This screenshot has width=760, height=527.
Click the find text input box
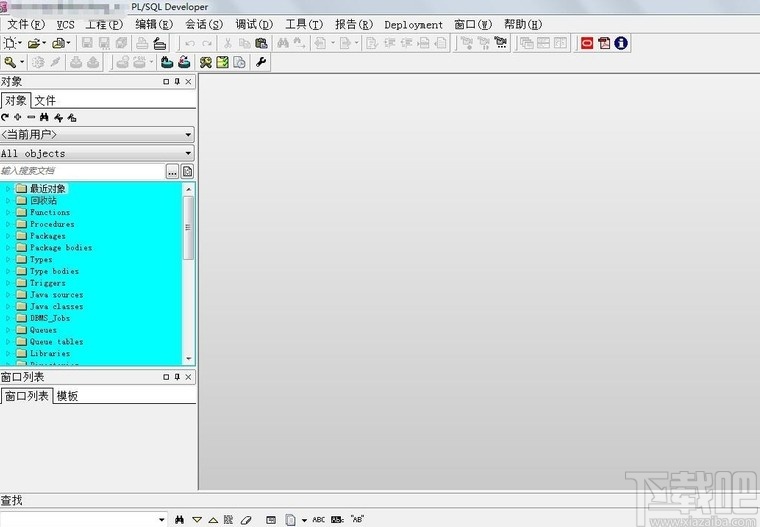tap(79, 520)
